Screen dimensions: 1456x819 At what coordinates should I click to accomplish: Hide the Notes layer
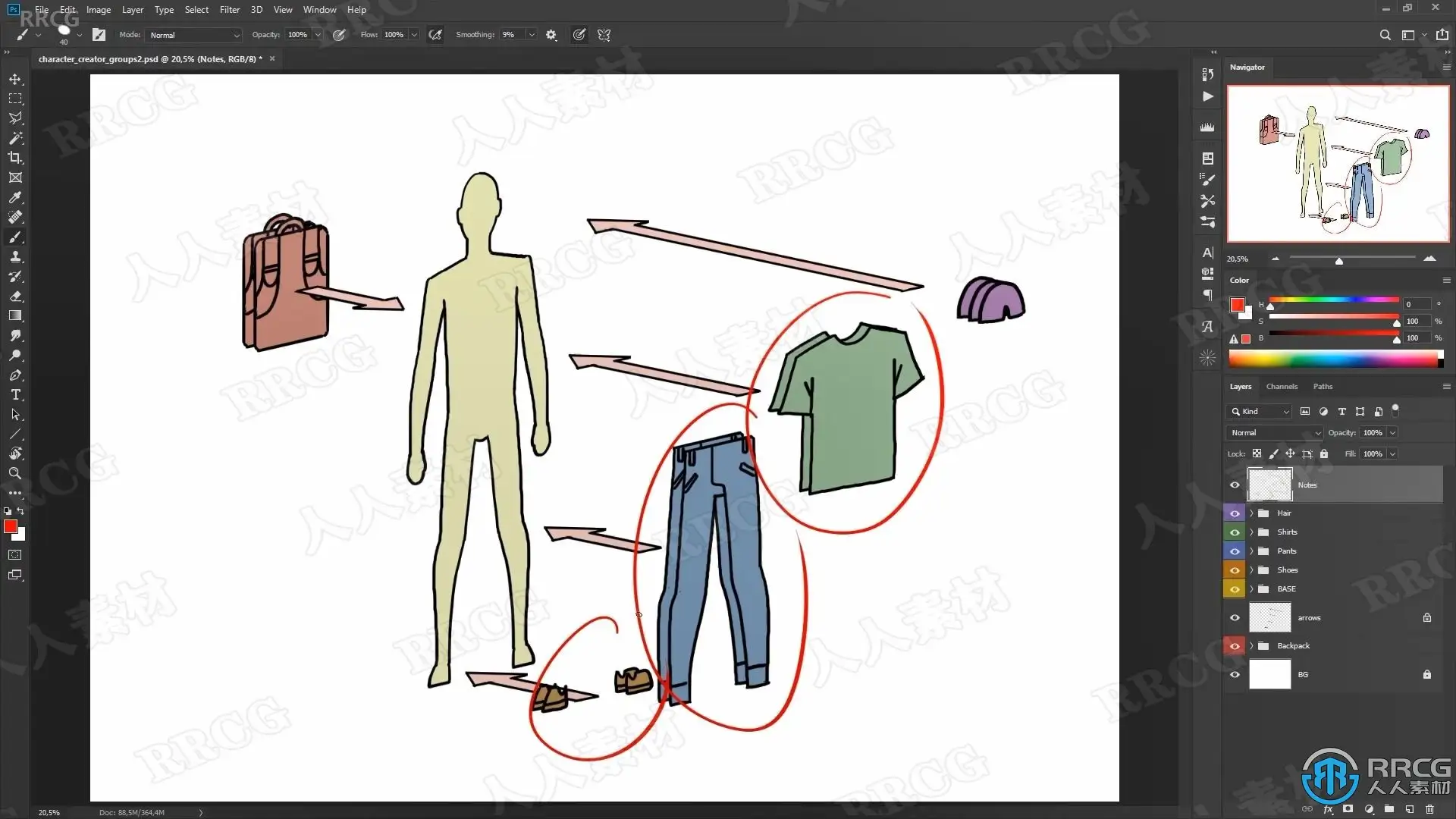(x=1235, y=485)
